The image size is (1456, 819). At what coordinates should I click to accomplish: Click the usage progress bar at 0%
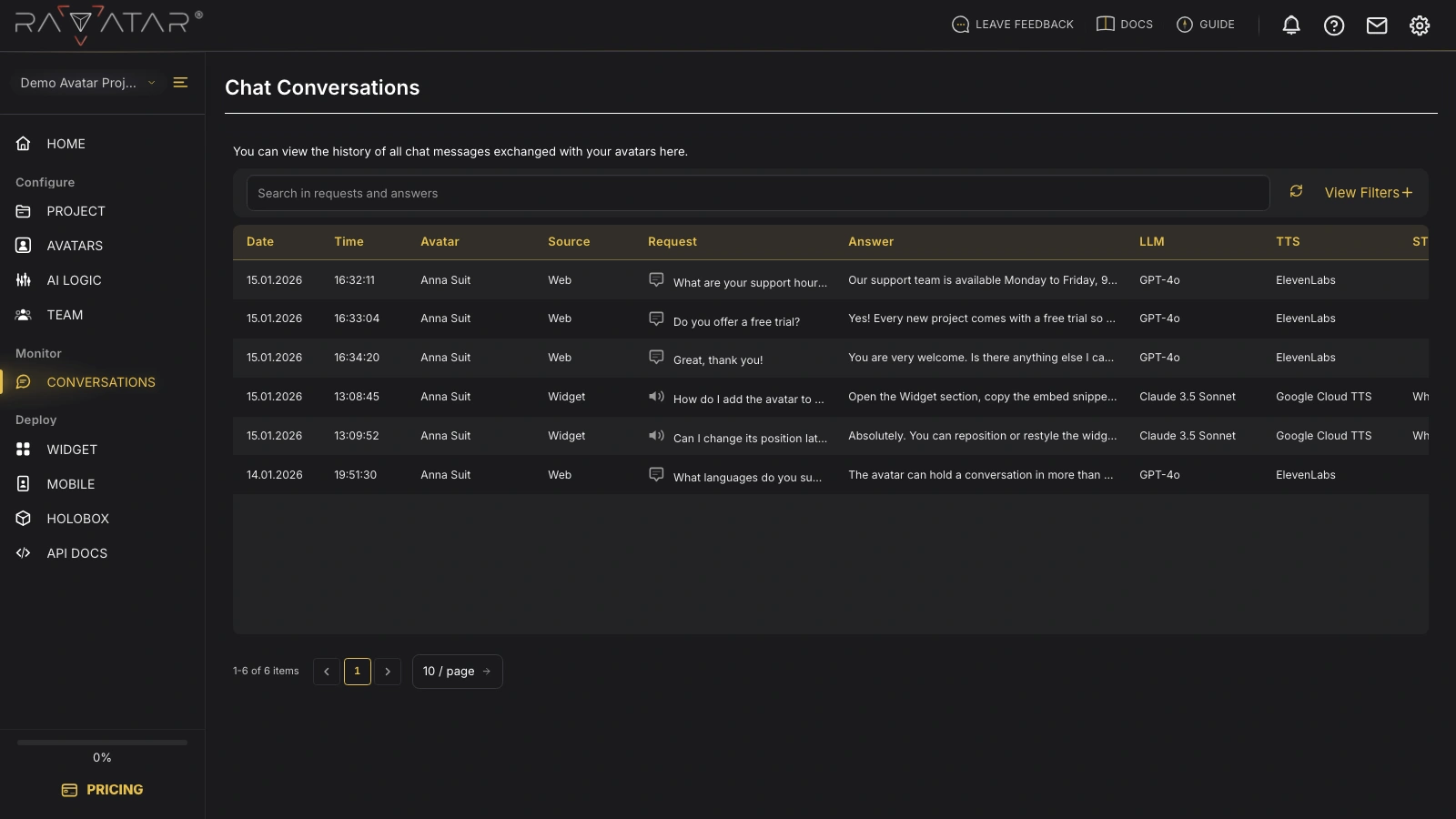pyautogui.click(x=102, y=743)
